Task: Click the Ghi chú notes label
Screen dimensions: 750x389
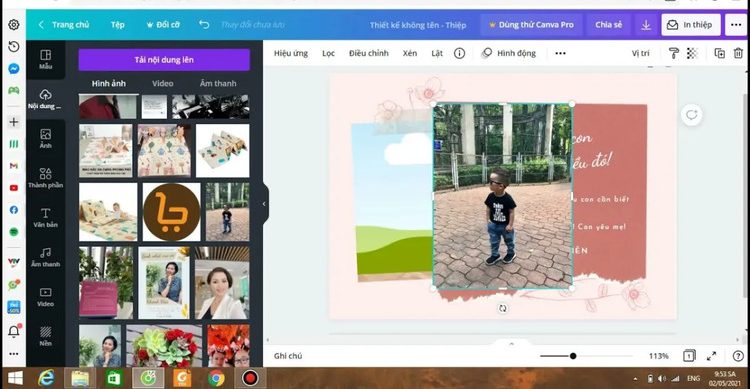Action: click(288, 356)
